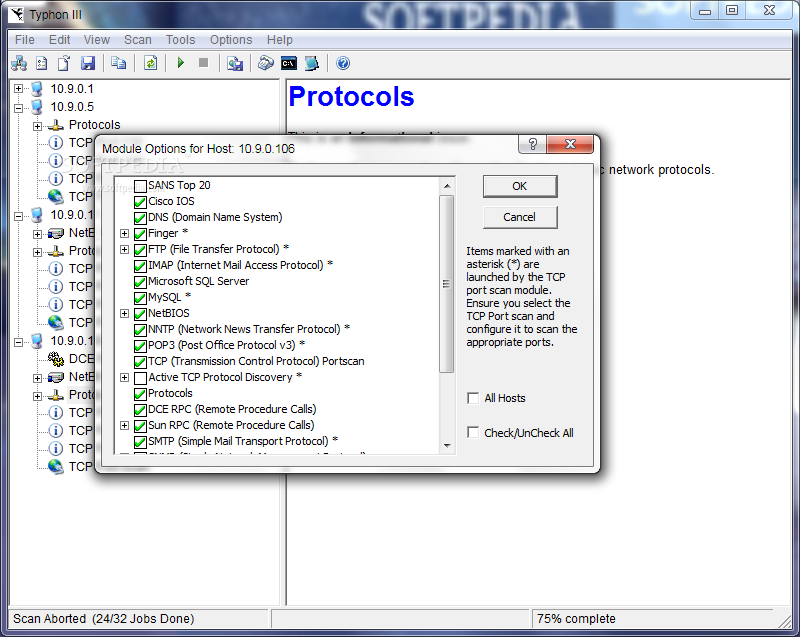
Task: Click the copy pages toolbar icon
Action: point(118,63)
